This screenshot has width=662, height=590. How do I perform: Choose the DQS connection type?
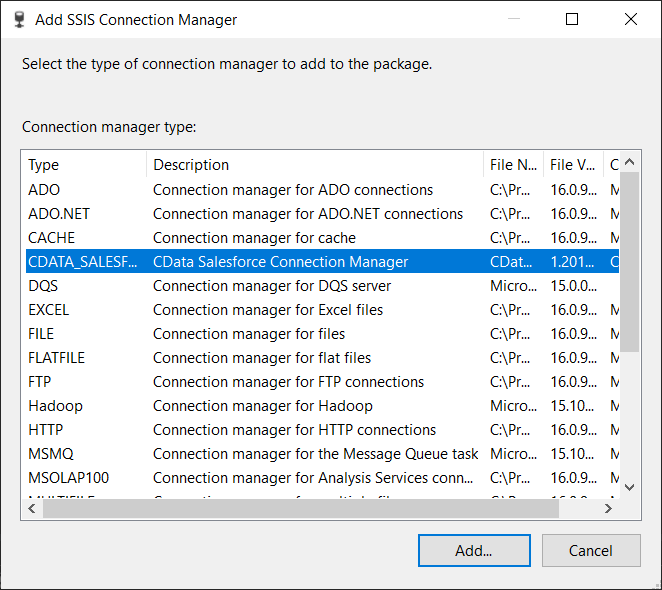click(x=44, y=286)
